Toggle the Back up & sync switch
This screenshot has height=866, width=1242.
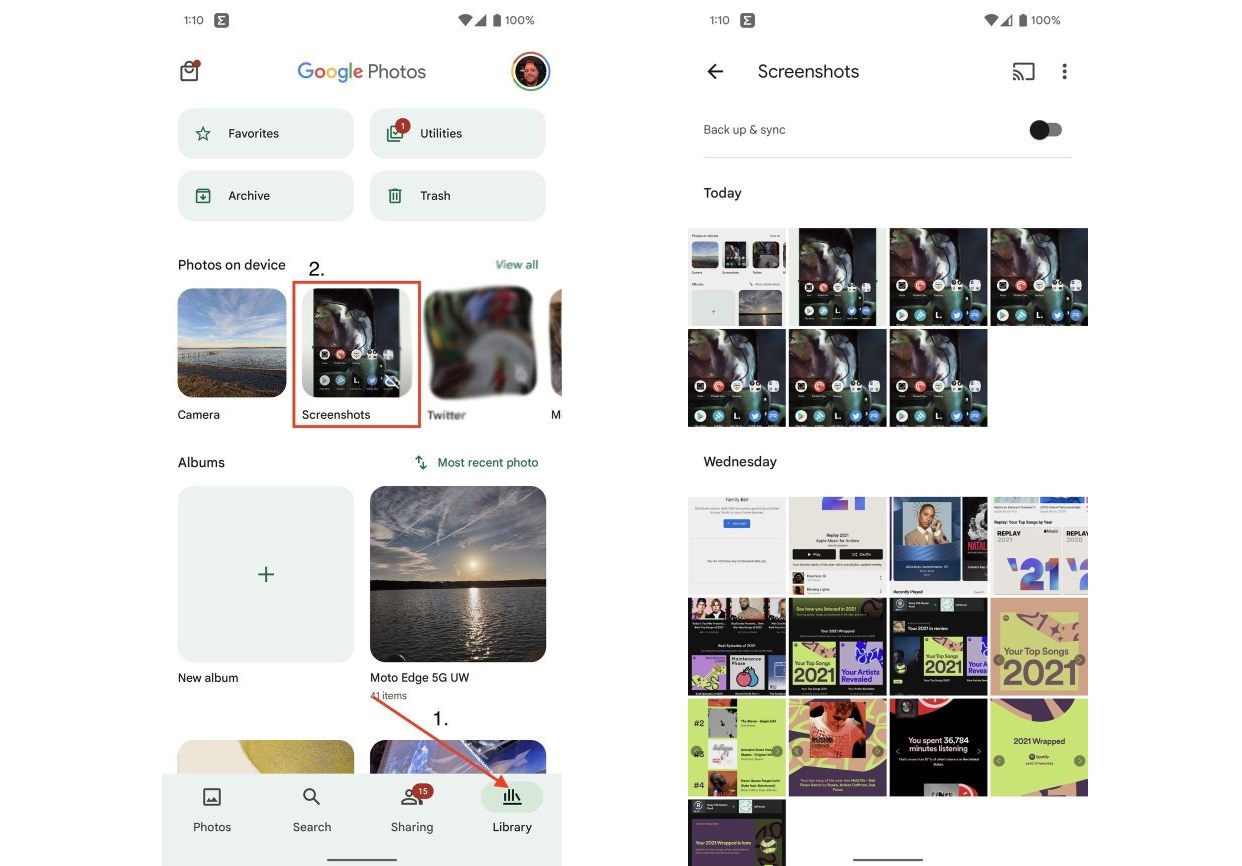pos(1046,130)
